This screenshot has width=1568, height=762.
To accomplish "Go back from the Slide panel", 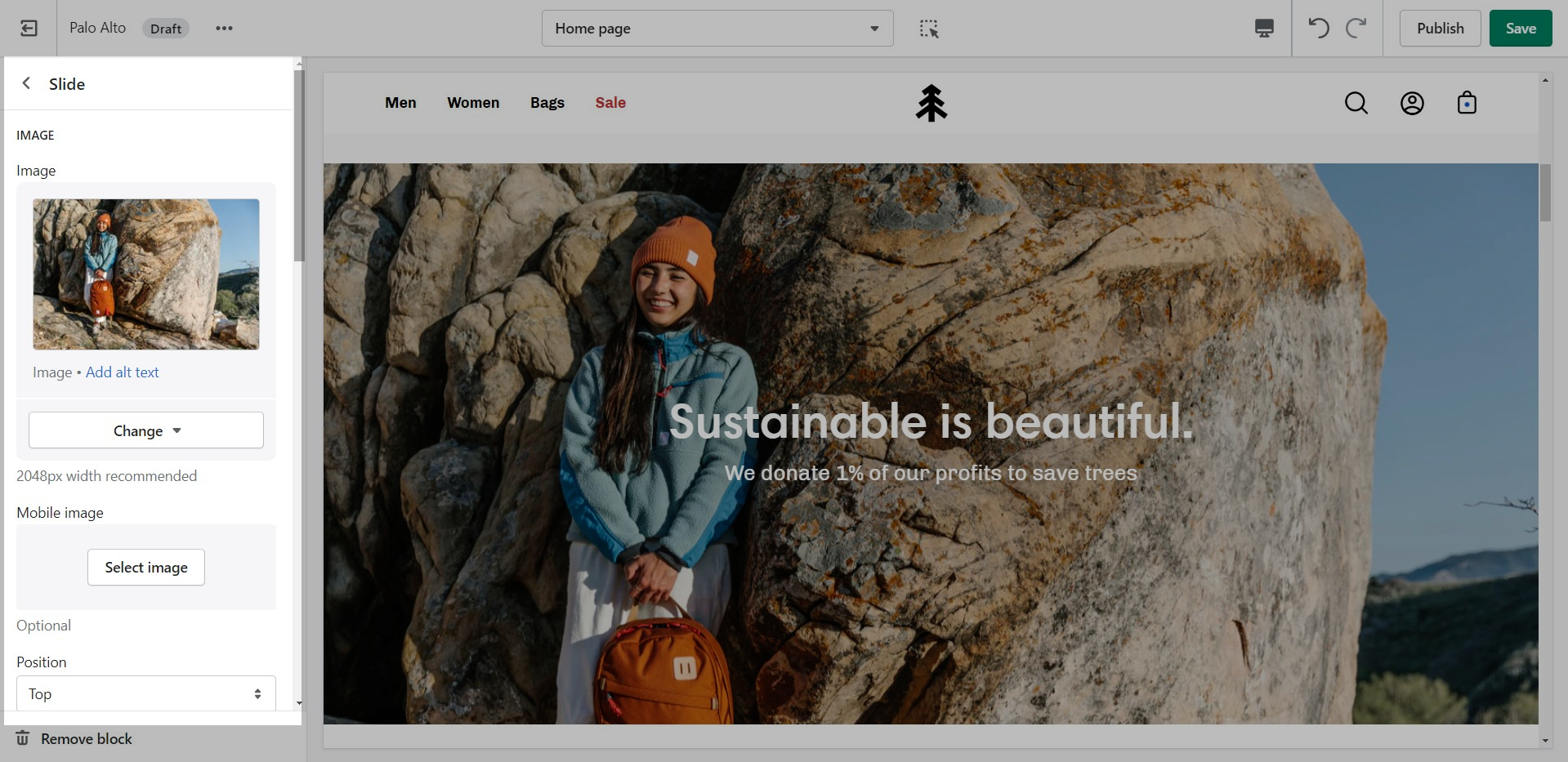I will [27, 83].
